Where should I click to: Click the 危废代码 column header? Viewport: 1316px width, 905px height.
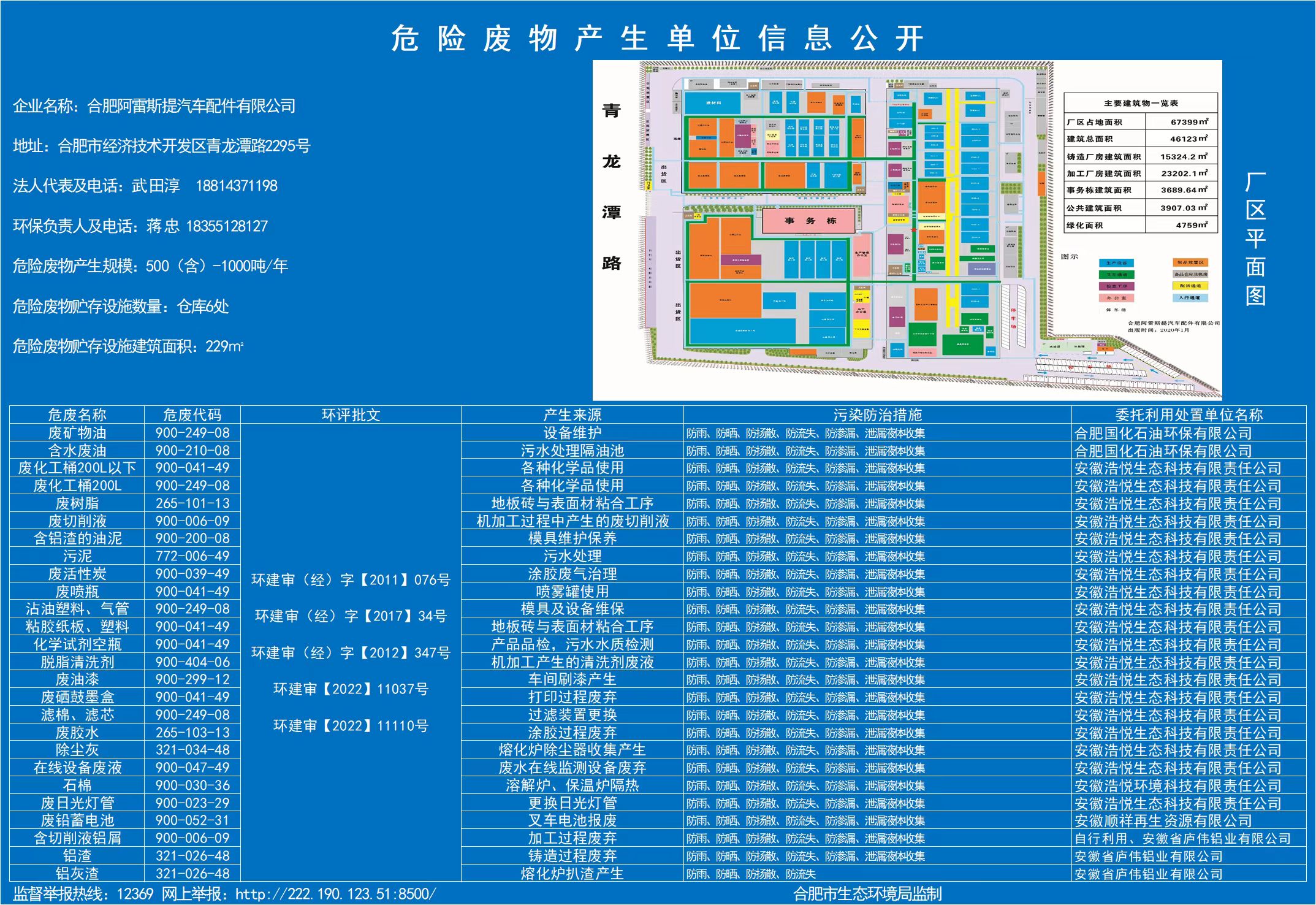point(192,415)
